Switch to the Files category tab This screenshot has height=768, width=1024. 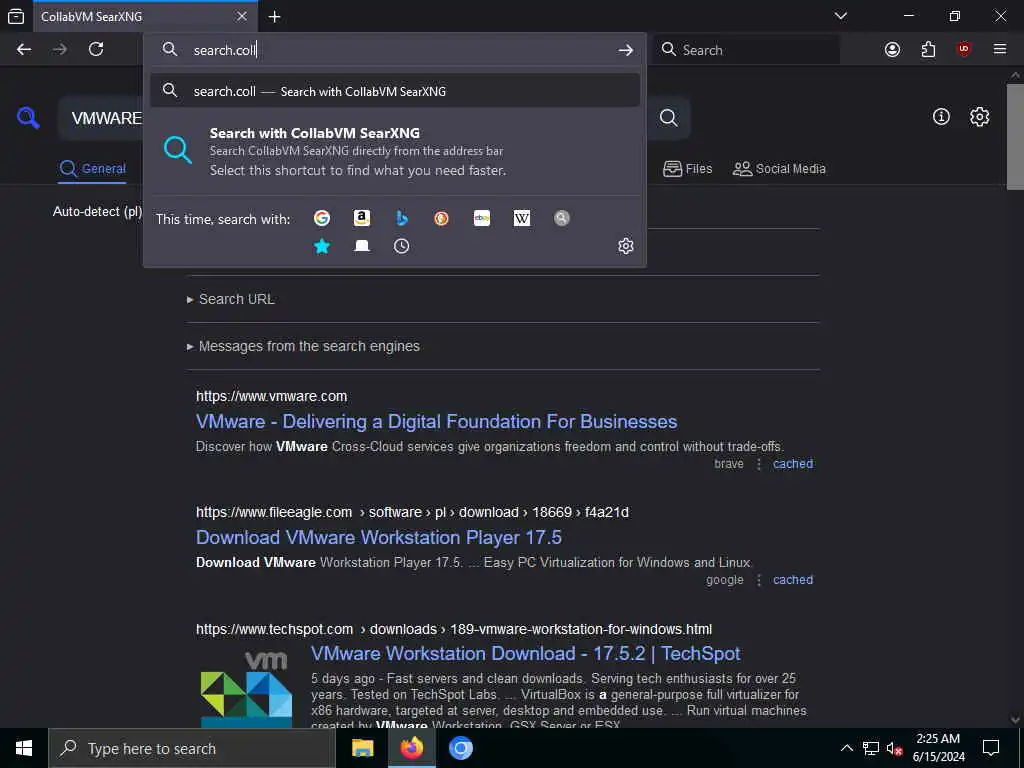[688, 169]
